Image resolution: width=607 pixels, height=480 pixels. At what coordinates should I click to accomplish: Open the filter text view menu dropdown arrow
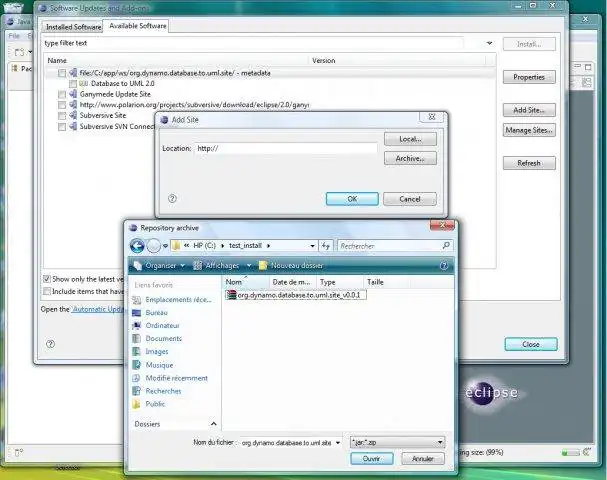click(490, 43)
